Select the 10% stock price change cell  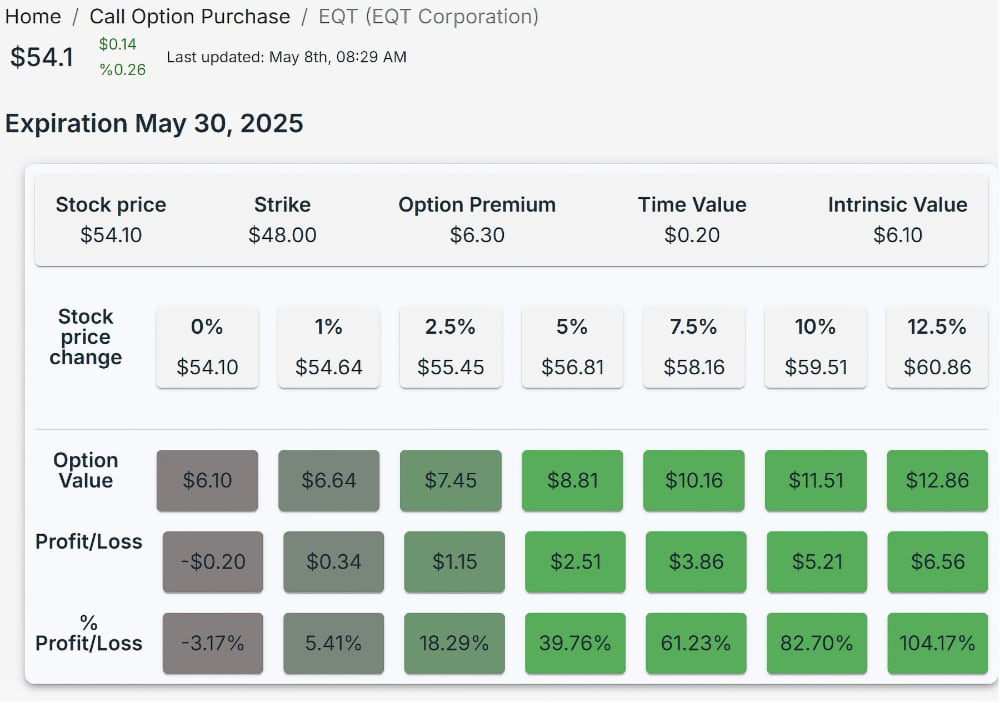(x=815, y=347)
